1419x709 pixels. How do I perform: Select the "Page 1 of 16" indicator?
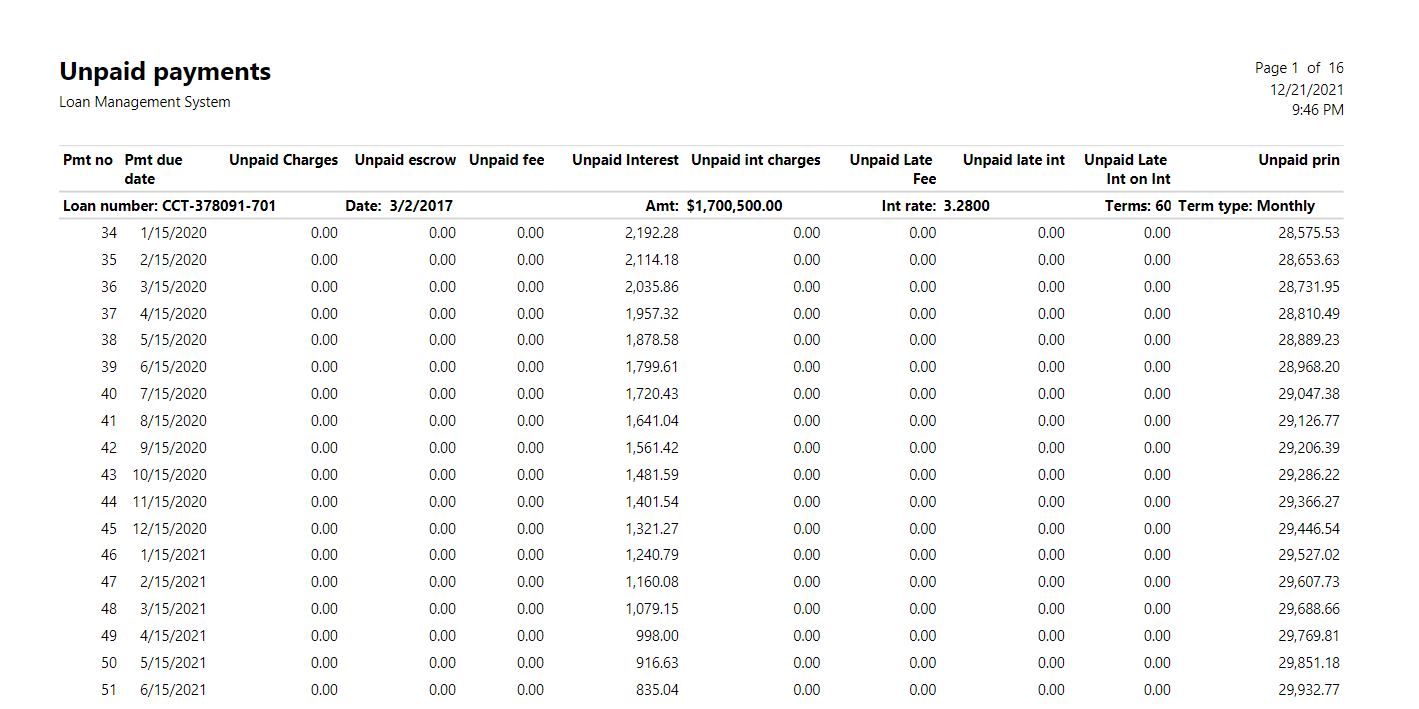1299,68
